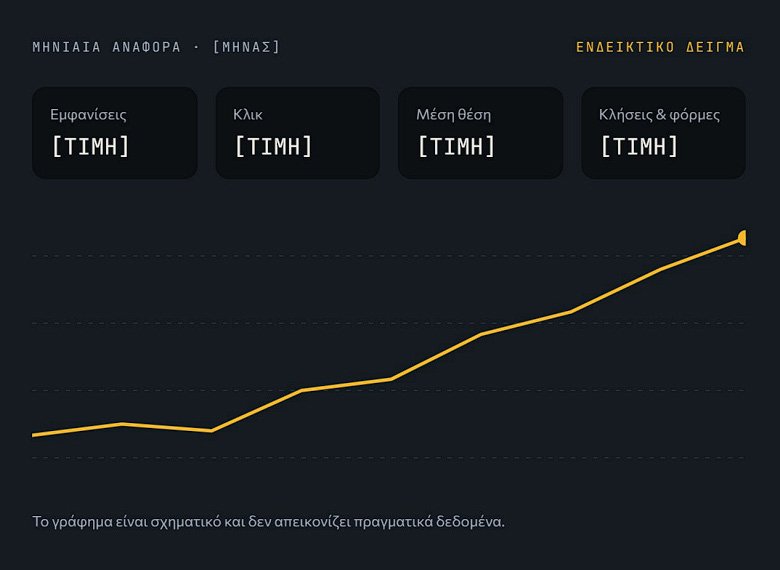
Task: Click the [ΤΙΜΗ] value under Κλικ
Action: click(x=273, y=146)
